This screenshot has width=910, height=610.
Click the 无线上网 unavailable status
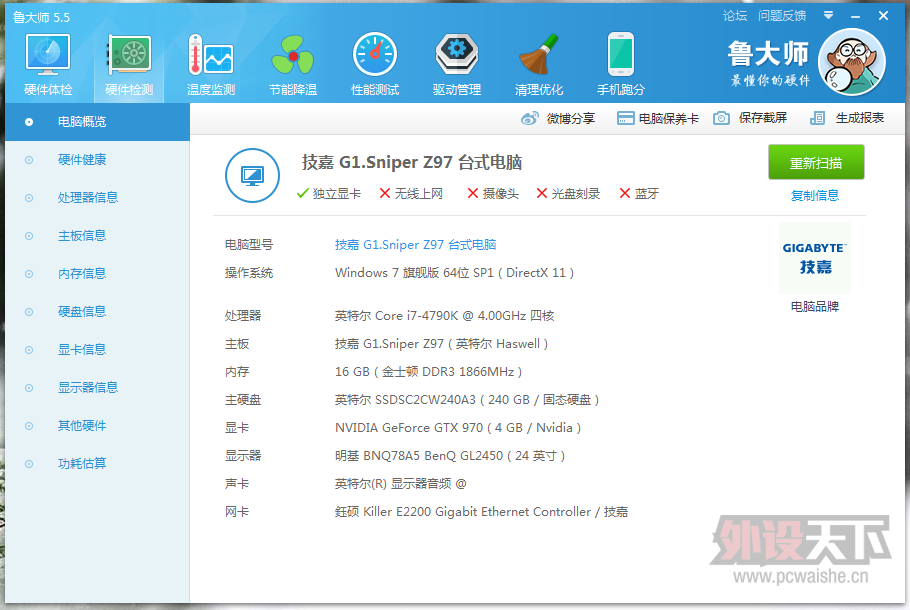coord(411,194)
